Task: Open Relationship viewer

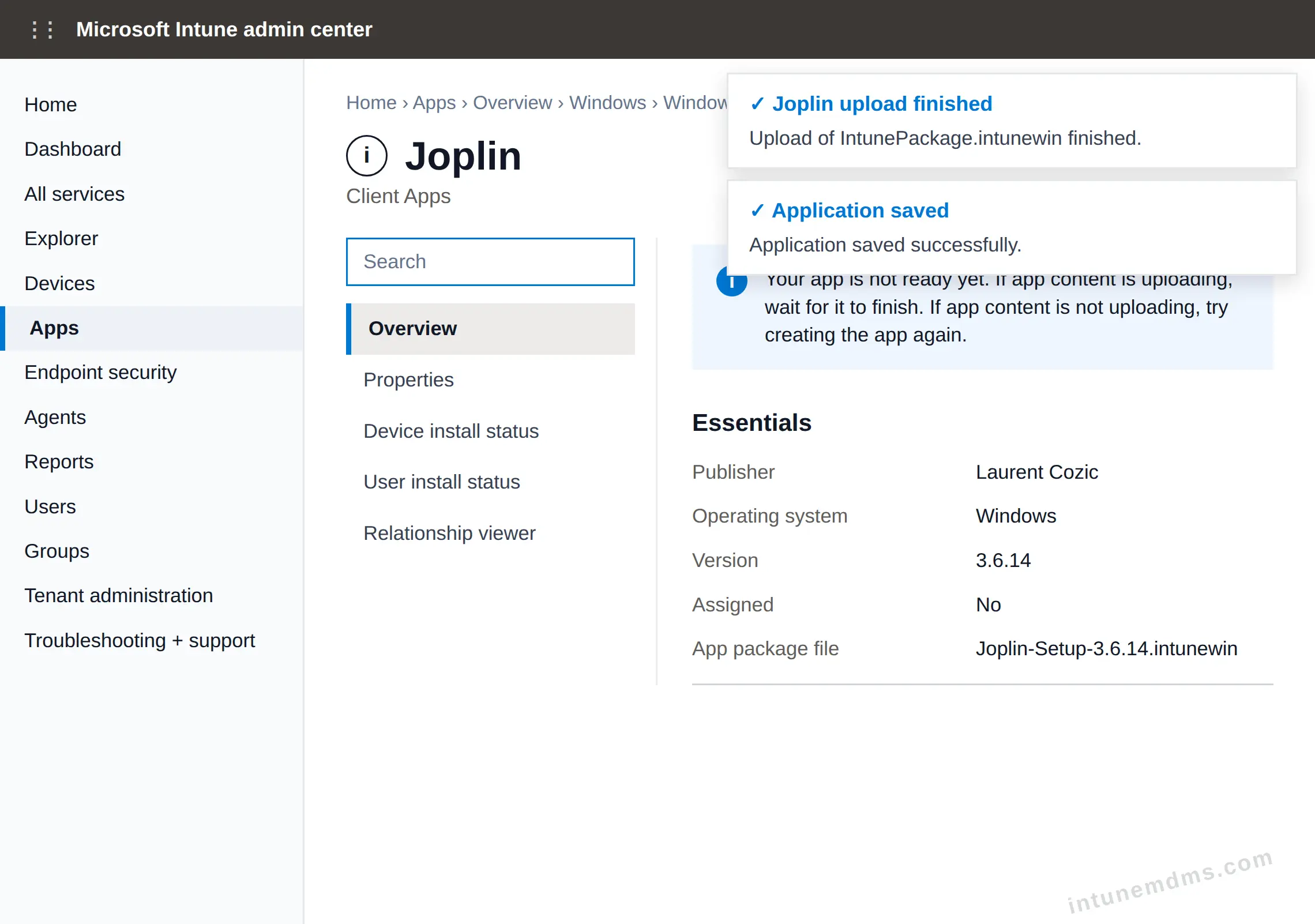Action: (490, 533)
